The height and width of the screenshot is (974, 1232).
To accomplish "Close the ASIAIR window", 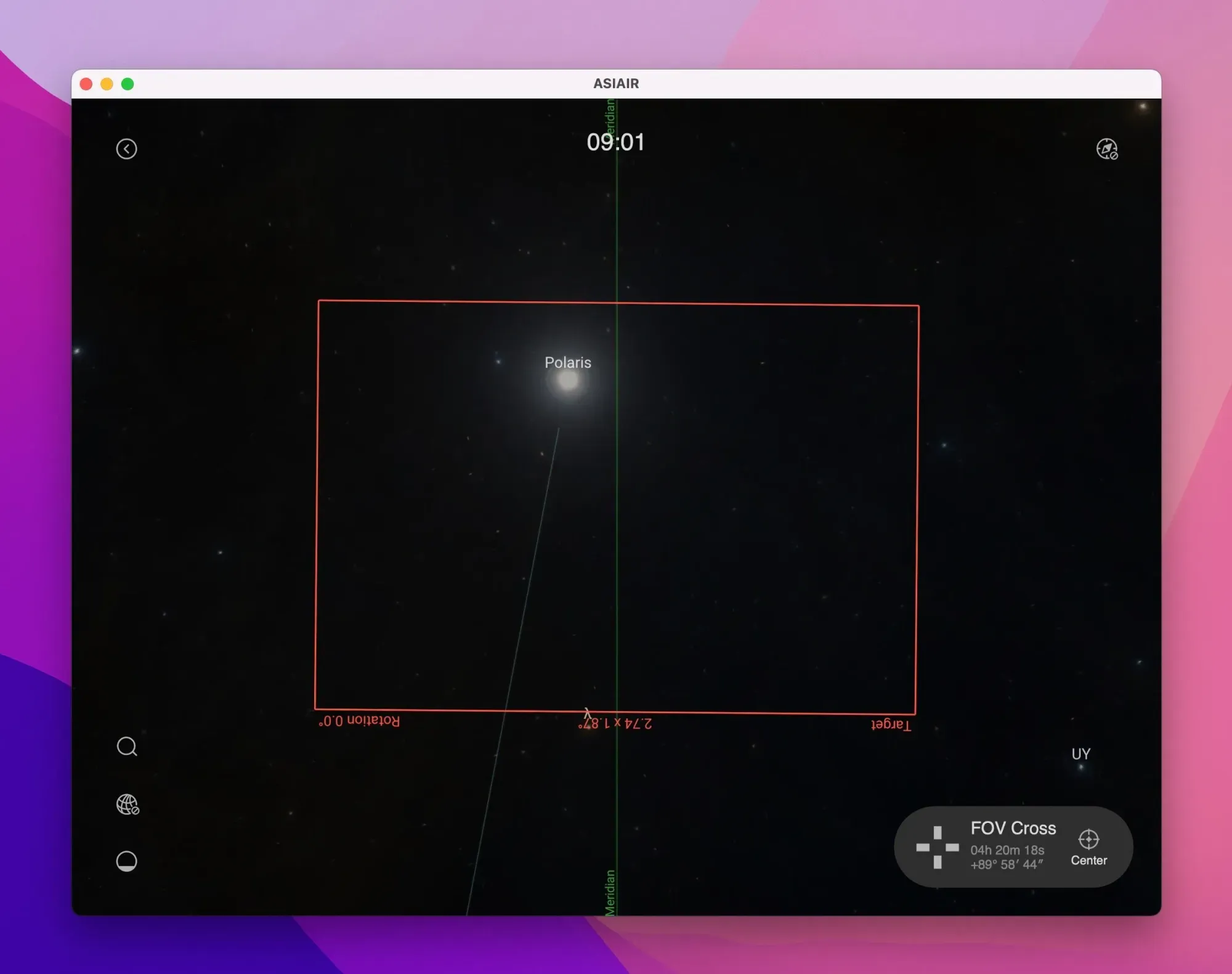I will 86,84.
